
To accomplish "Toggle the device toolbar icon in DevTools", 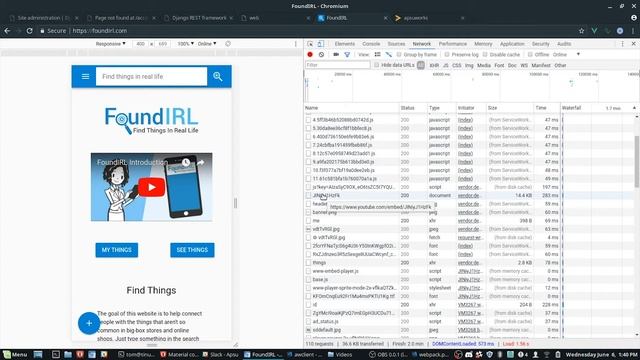I will (x=320, y=44).
